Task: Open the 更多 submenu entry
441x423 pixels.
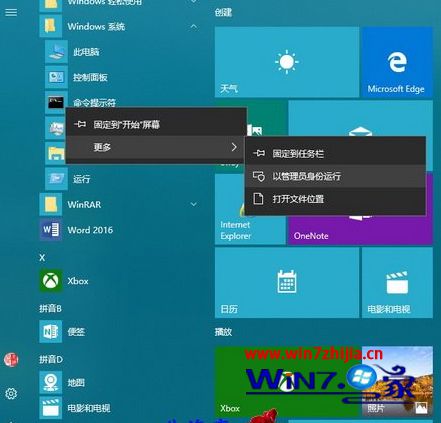Action: click(156, 147)
